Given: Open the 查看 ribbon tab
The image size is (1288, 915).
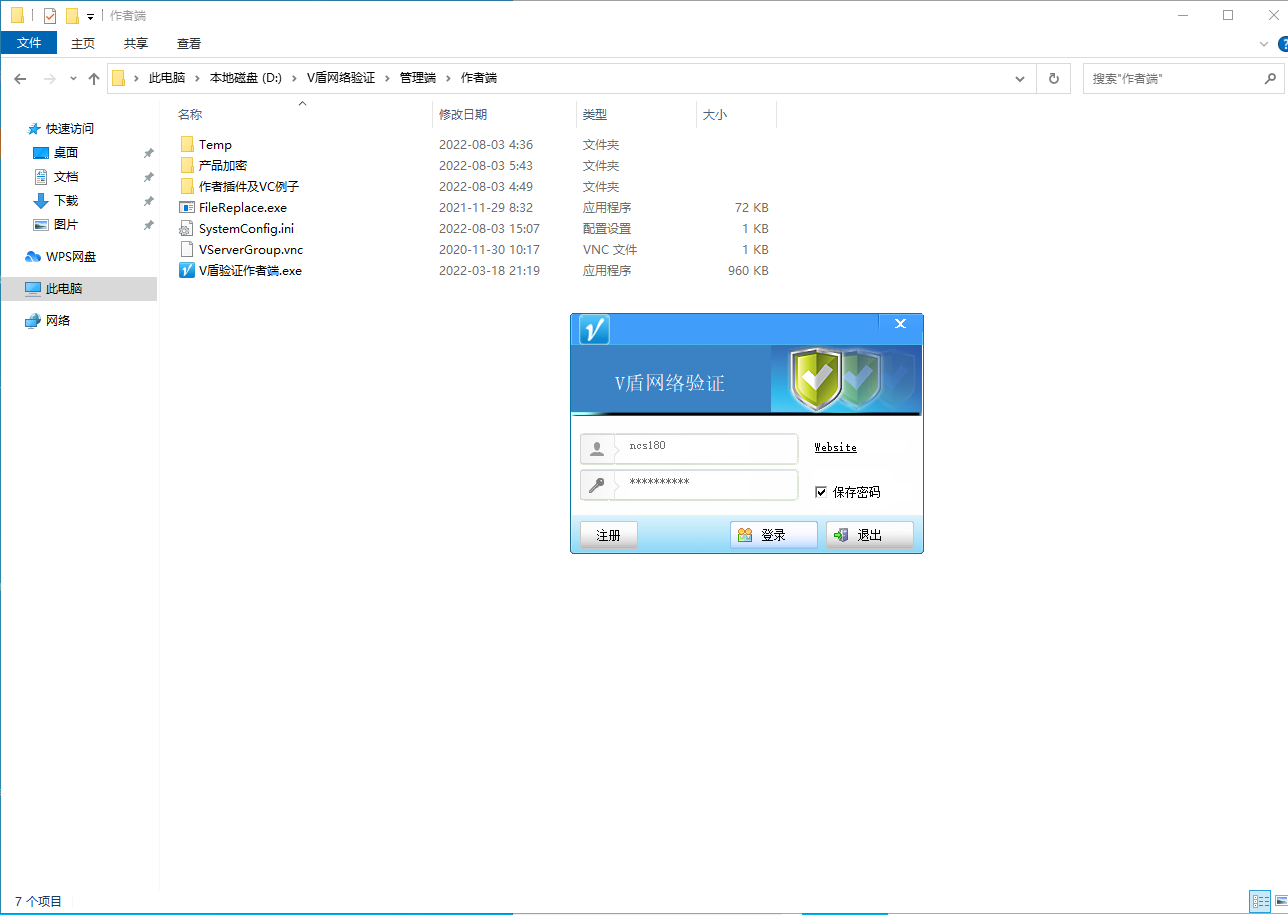Looking at the screenshot, I should (189, 43).
